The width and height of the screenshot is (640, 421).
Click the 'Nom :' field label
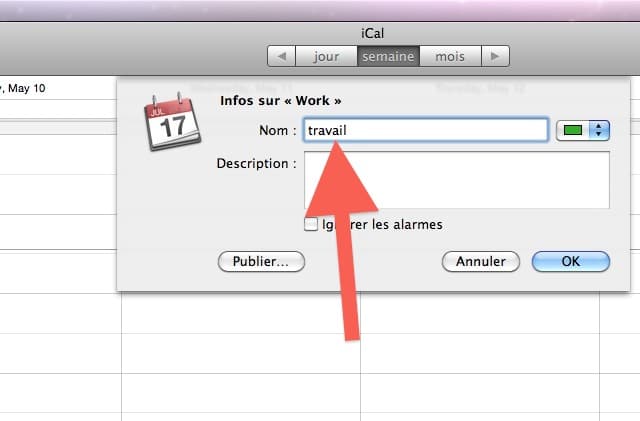tap(278, 130)
